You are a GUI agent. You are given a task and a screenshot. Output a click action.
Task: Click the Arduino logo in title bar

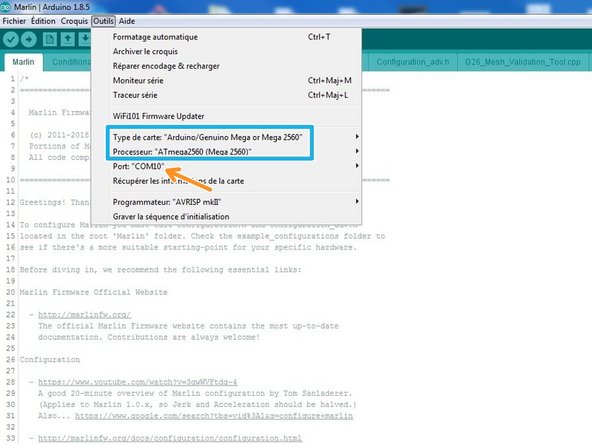point(5,7)
